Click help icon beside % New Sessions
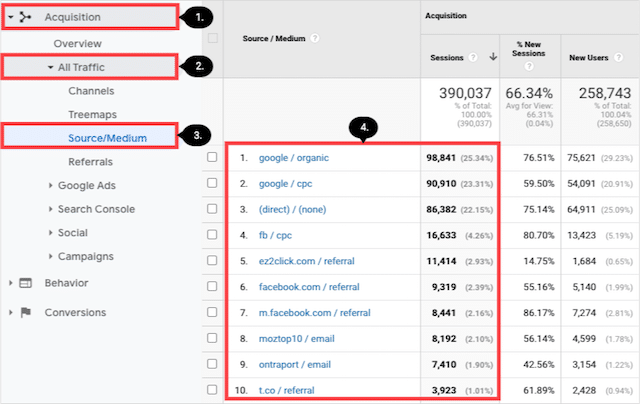The image size is (640, 404). pyautogui.click(x=530, y=64)
